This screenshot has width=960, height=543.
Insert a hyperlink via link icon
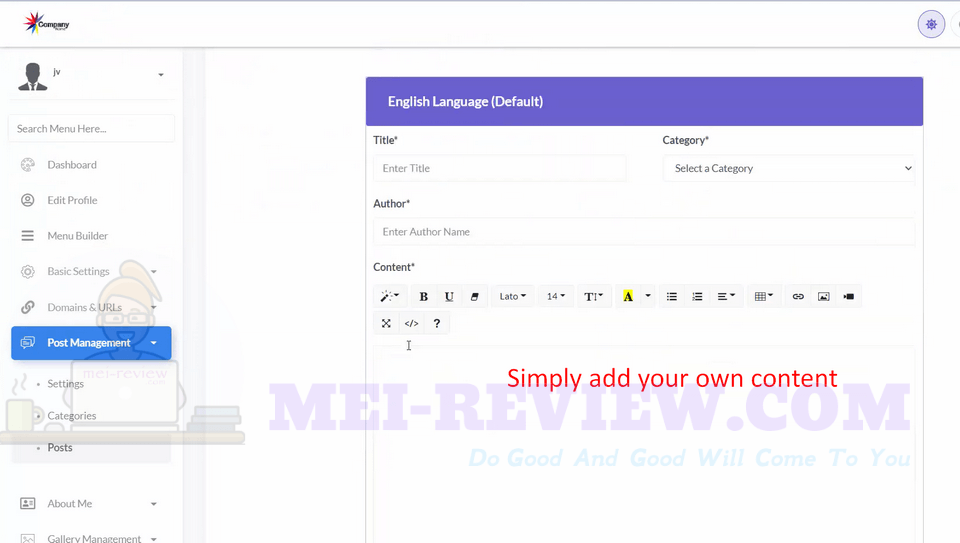click(x=798, y=296)
